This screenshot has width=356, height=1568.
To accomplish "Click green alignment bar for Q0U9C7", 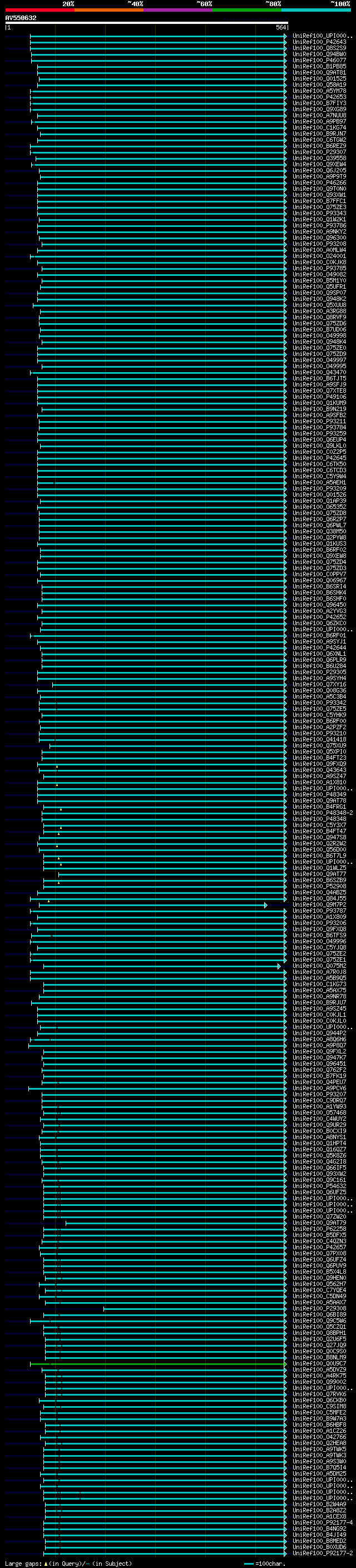I will (157, 1364).
